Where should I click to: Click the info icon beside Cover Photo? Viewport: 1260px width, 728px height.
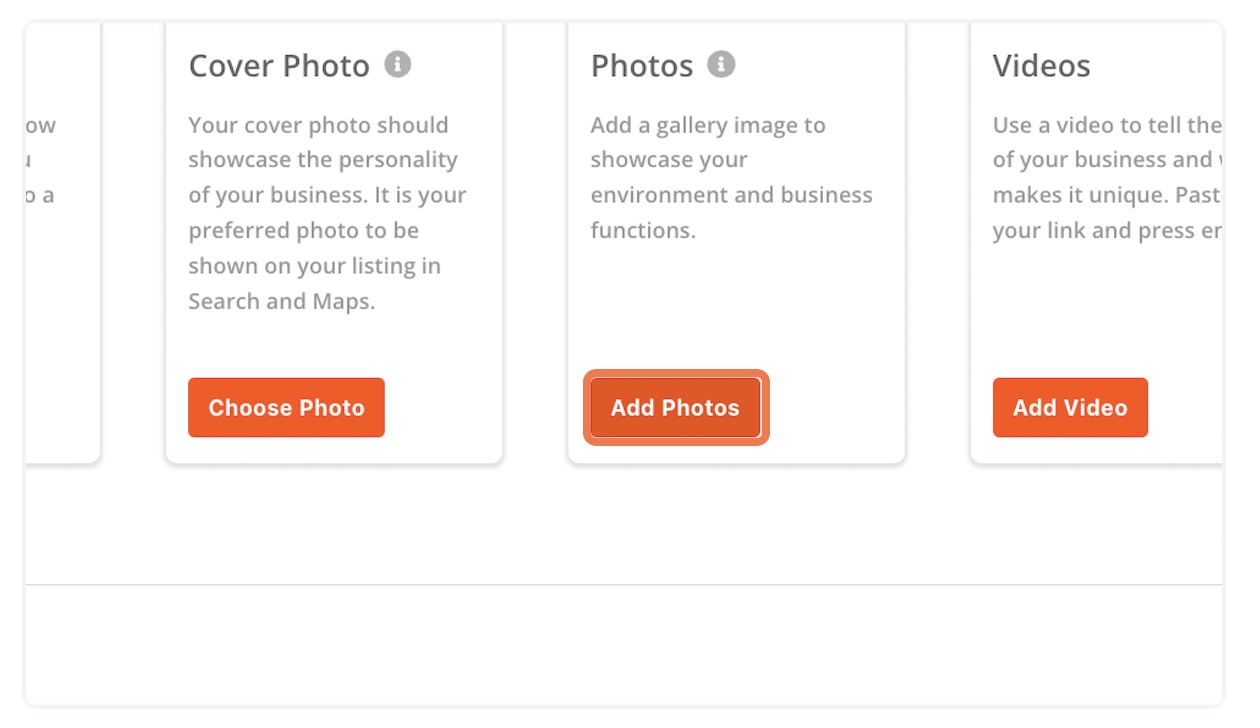coord(398,65)
